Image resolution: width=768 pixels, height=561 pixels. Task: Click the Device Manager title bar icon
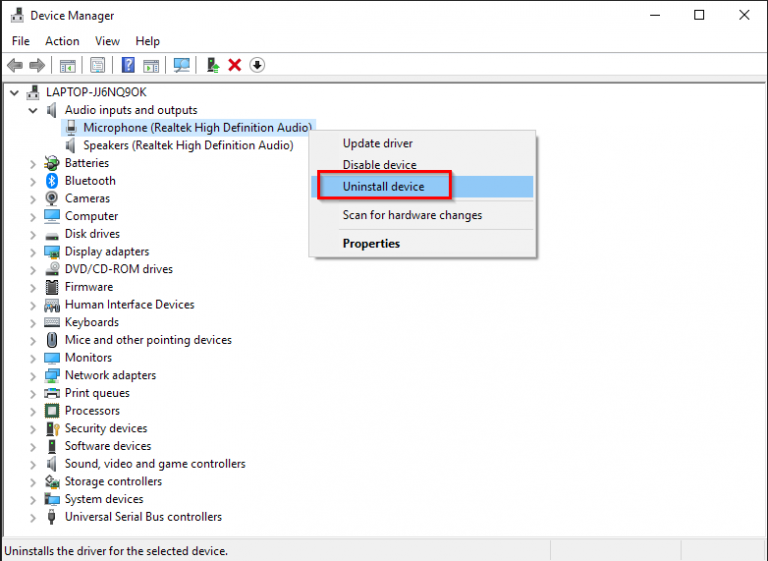17,15
